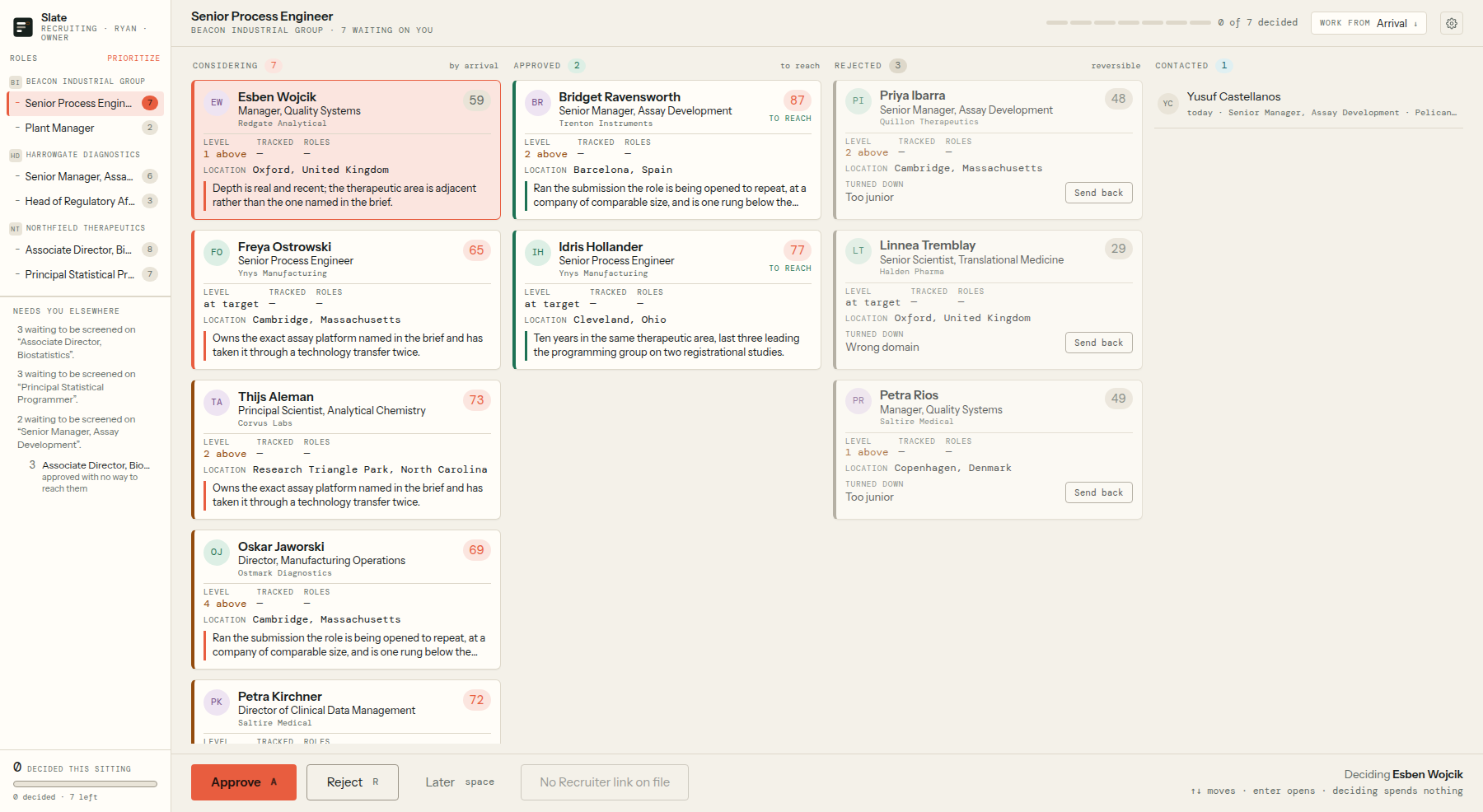Select the Senior Process Engineer role
The image size is (1483, 812).
(x=86, y=103)
